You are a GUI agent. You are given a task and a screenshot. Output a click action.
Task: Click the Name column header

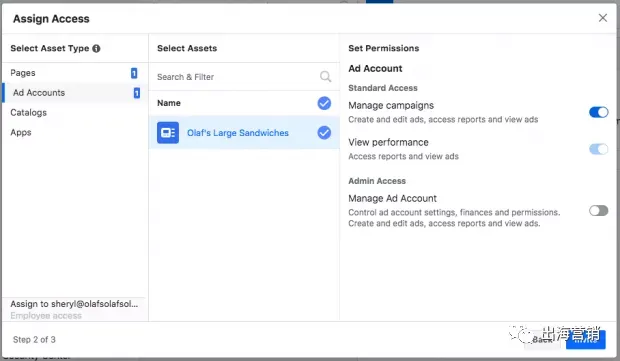(169, 103)
